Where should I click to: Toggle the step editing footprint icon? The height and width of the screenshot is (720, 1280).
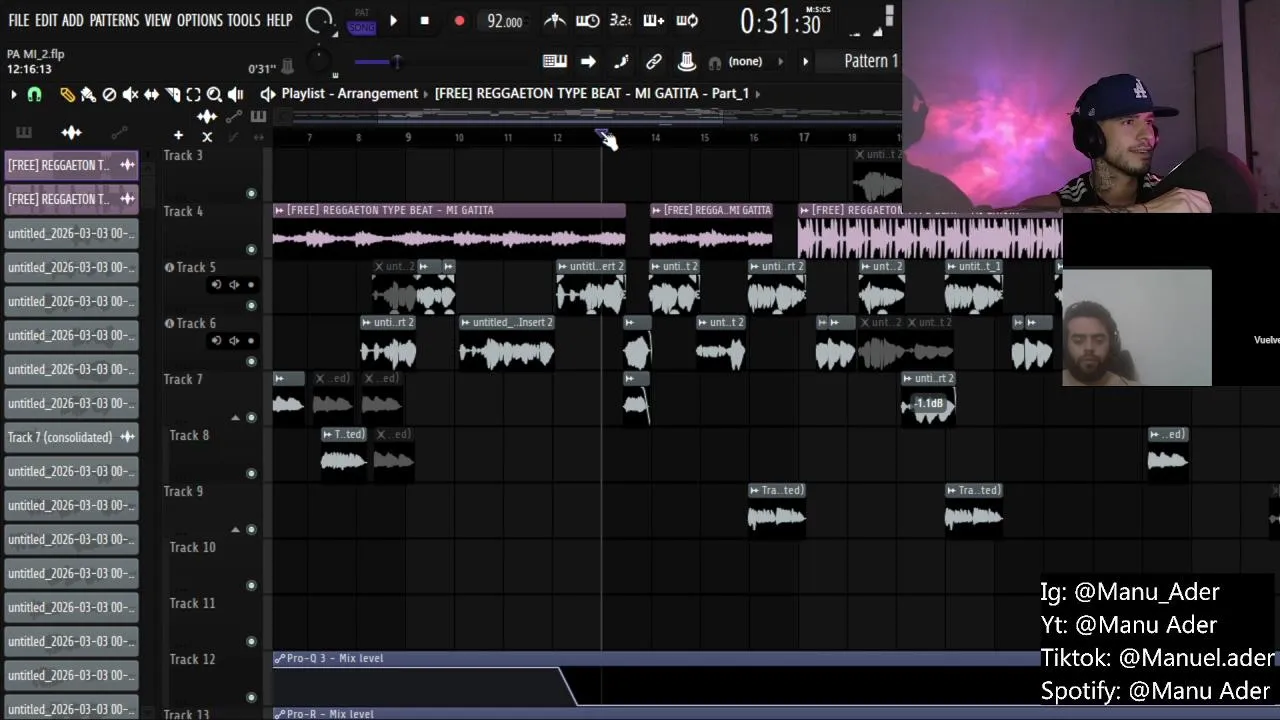pos(621,62)
